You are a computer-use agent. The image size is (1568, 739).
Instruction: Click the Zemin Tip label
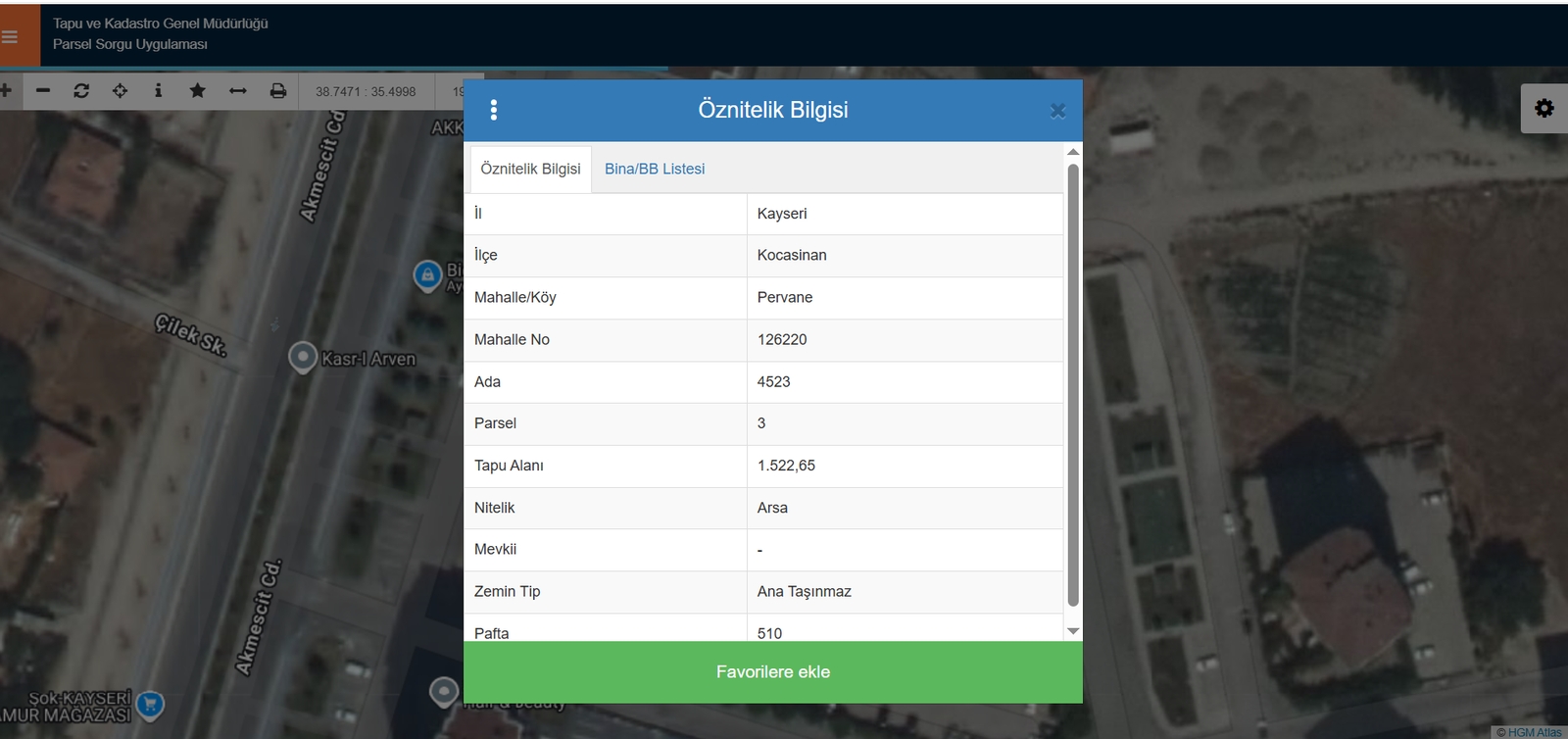[508, 591]
